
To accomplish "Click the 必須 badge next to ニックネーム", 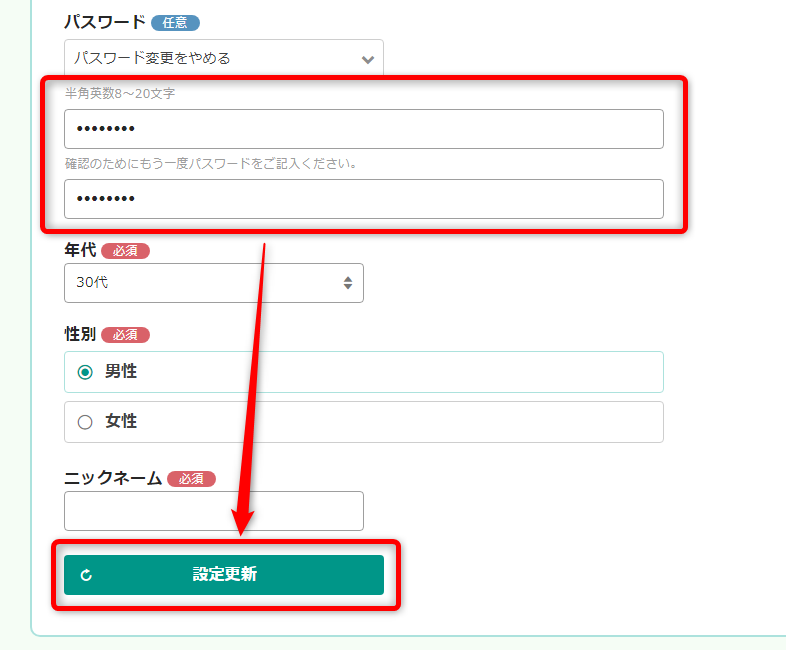I will coord(191,479).
